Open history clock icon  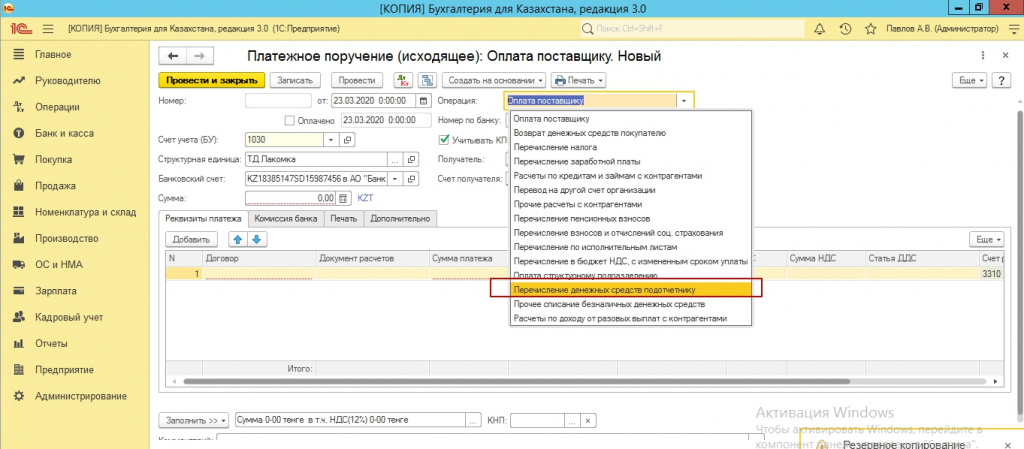tap(845, 29)
